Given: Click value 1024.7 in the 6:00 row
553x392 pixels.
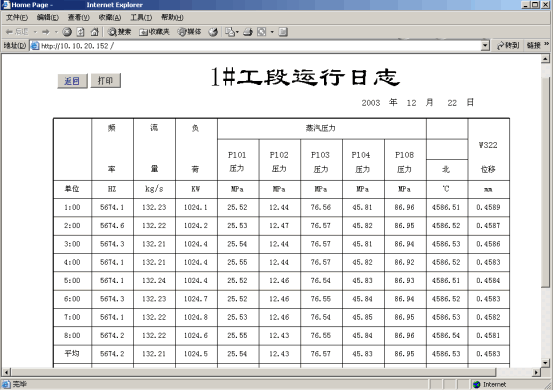Looking at the screenshot, I should pos(196,299).
